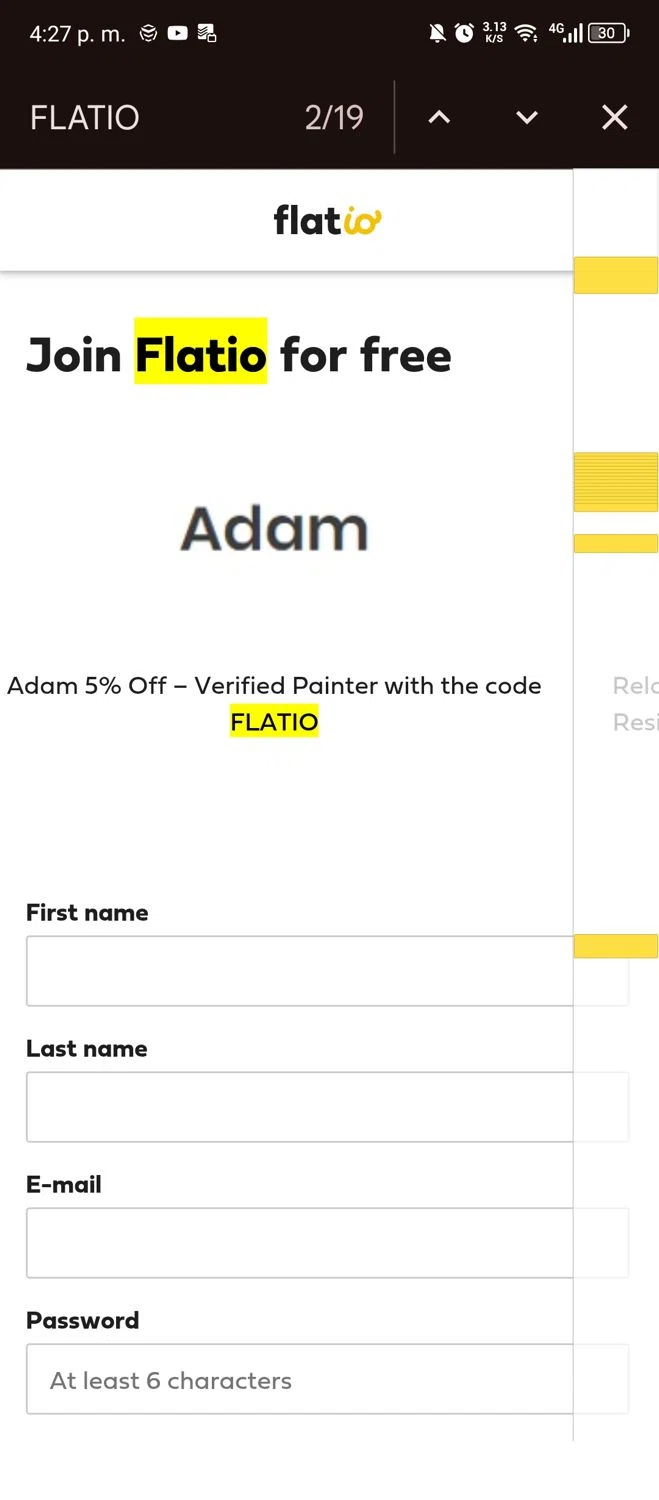Focus the Password field
Screen dimensions: 659x1500
327,1379
